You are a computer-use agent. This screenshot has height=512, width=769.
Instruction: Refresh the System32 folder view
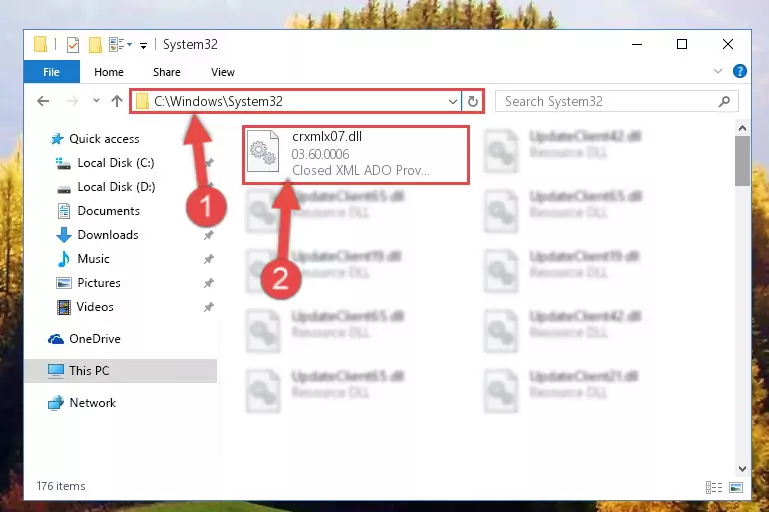pos(472,102)
